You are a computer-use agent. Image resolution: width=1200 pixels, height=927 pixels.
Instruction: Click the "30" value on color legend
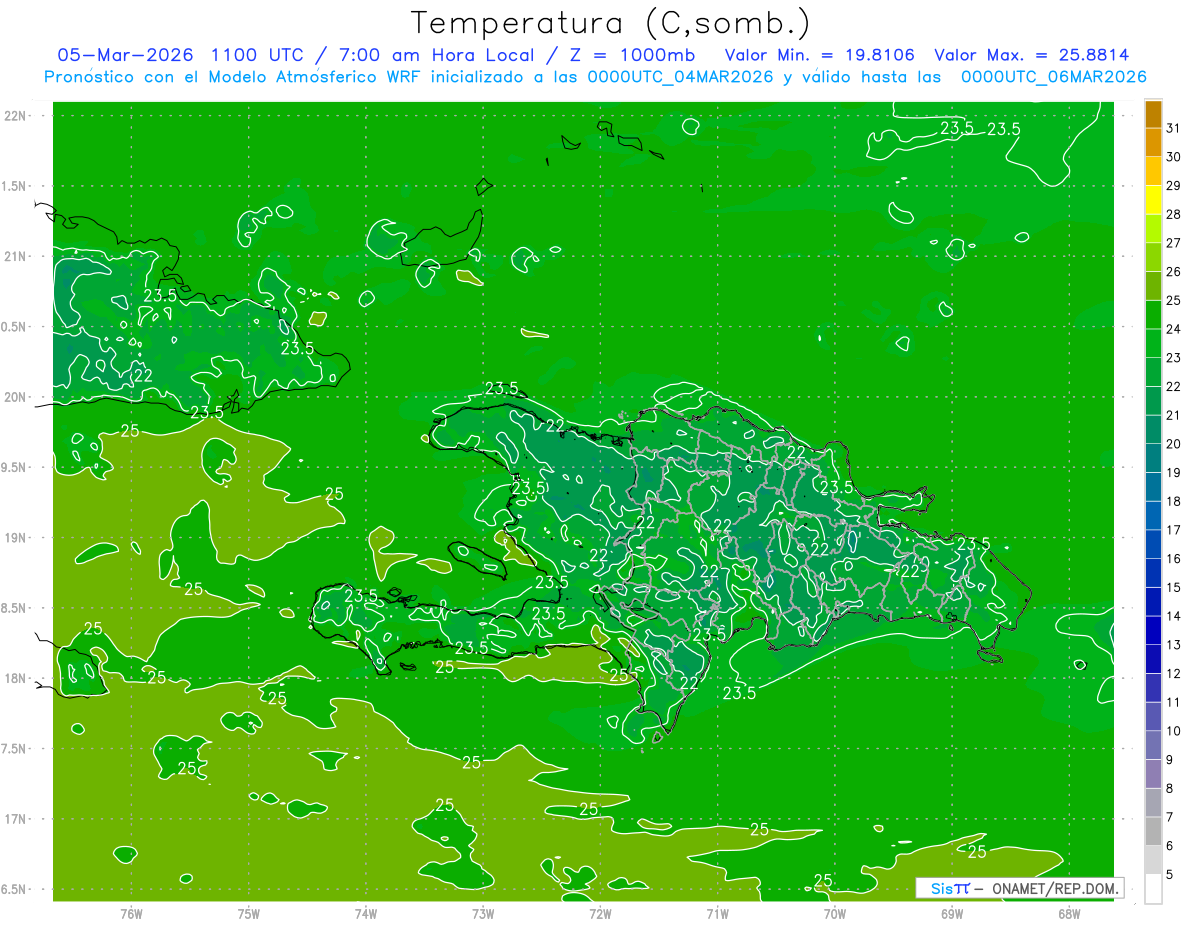(x=1173, y=157)
